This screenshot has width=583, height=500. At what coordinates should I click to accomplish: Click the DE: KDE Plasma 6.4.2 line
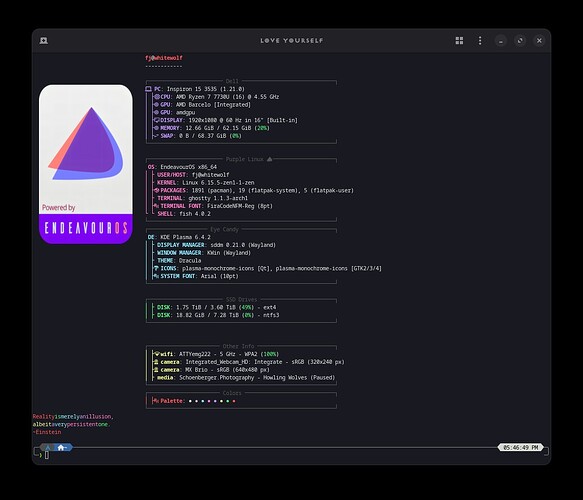(x=179, y=237)
